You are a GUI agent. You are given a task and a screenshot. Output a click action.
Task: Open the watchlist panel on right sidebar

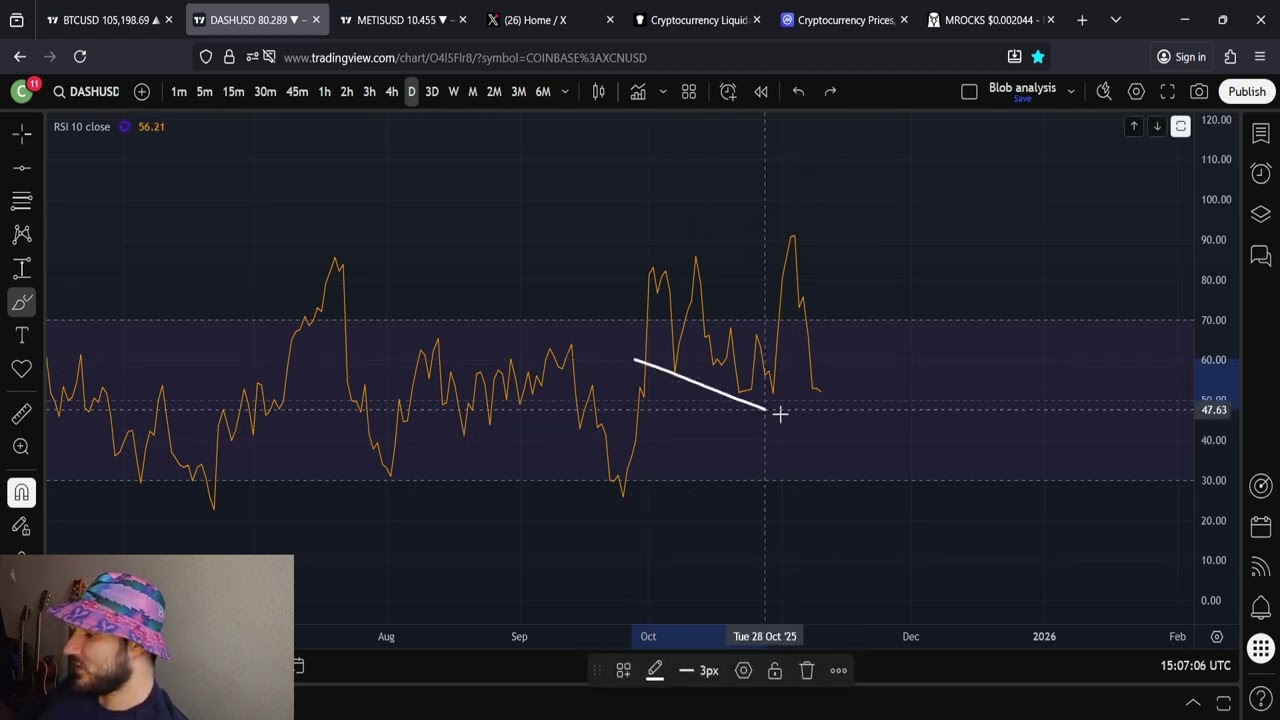coord(1260,134)
